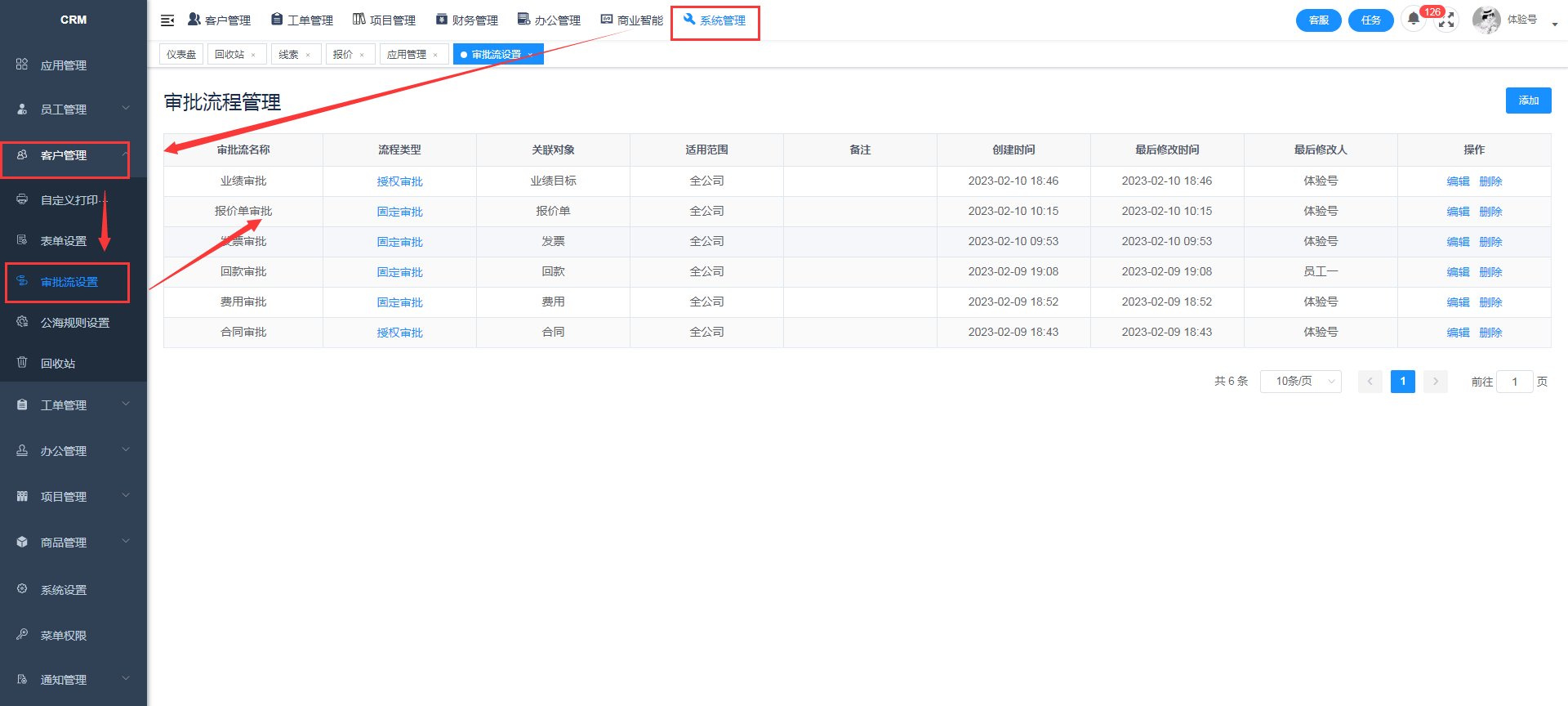This screenshot has width=1568, height=706.
Task: Click the page number jump input field
Action: click(1514, 382)
